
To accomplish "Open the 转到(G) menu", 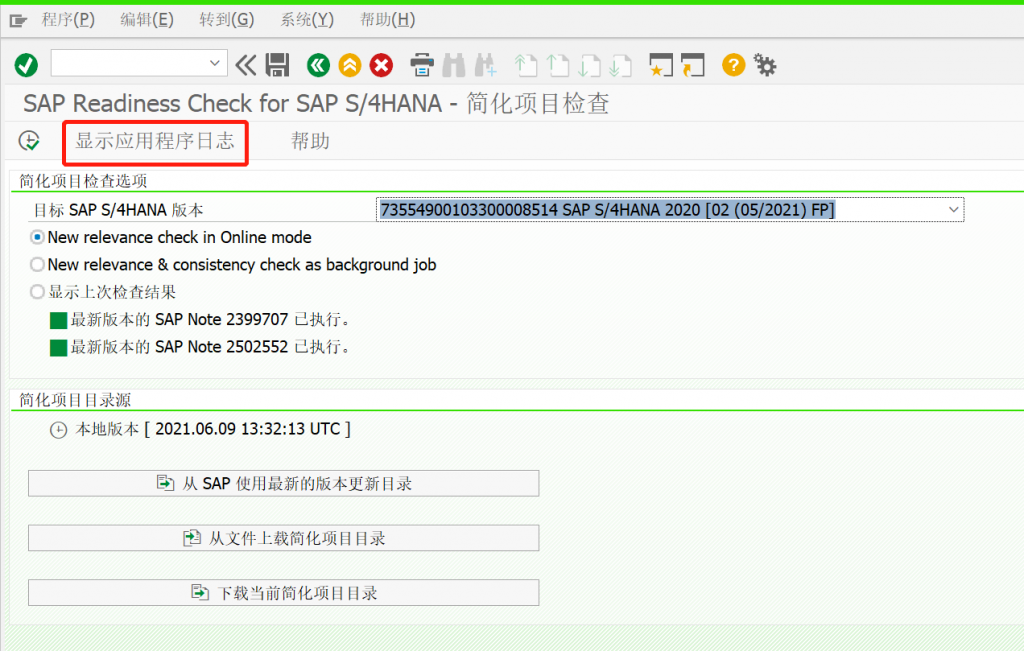I will (x=227, y=20).
